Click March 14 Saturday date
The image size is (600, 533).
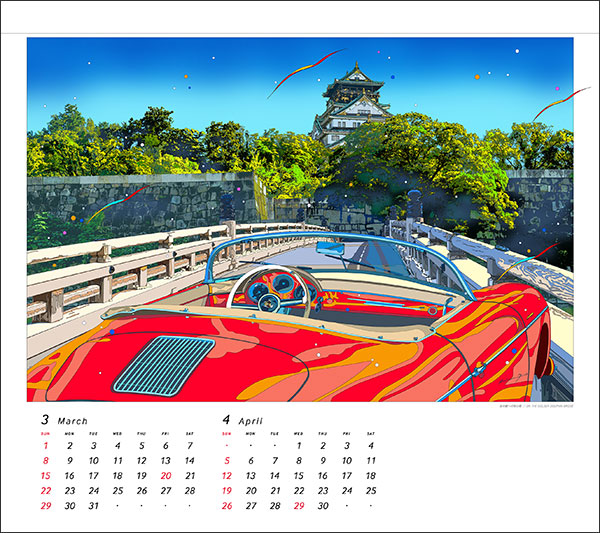pyautogui.click(x=190, y=461)
